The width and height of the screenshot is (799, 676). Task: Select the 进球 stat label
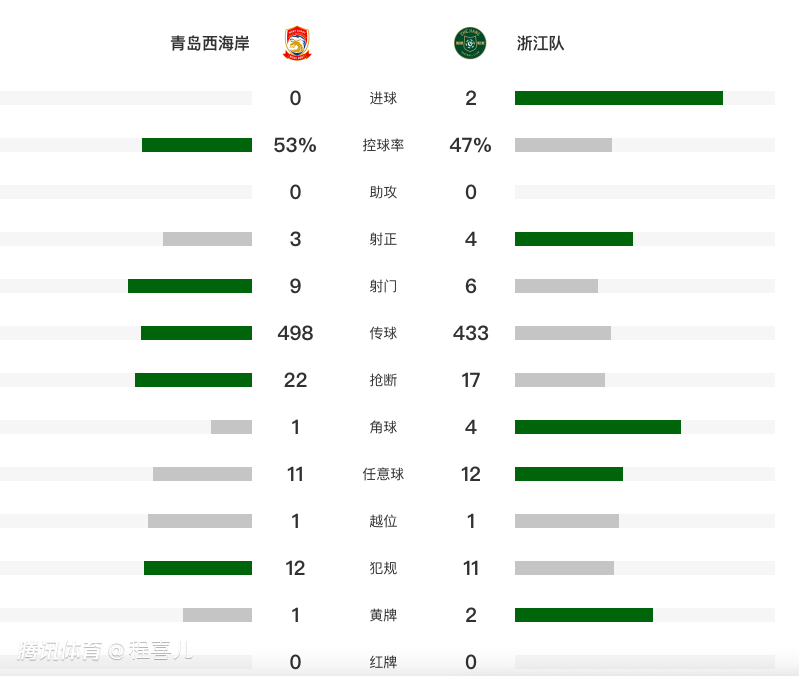[x=383, y=98]
